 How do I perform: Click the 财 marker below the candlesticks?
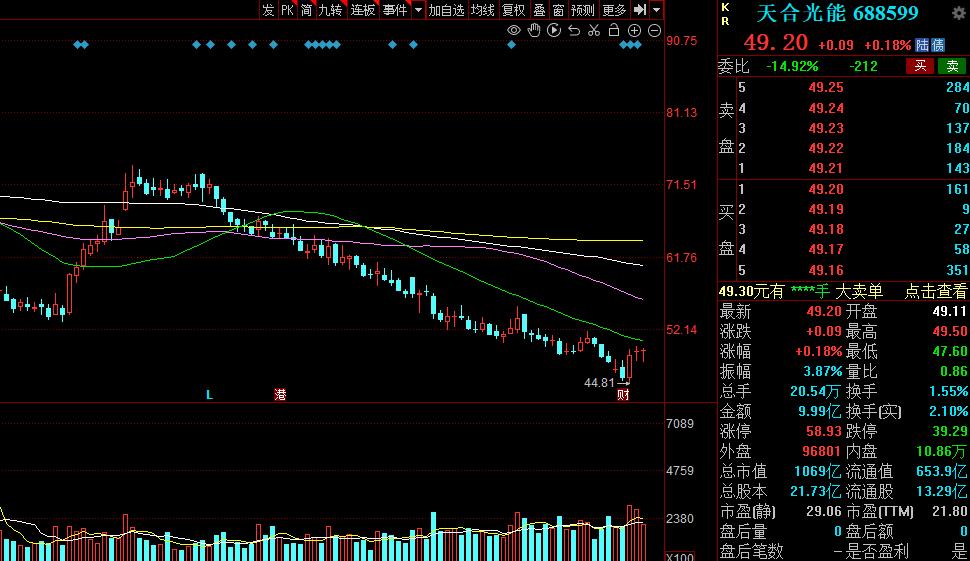(623, 395)
